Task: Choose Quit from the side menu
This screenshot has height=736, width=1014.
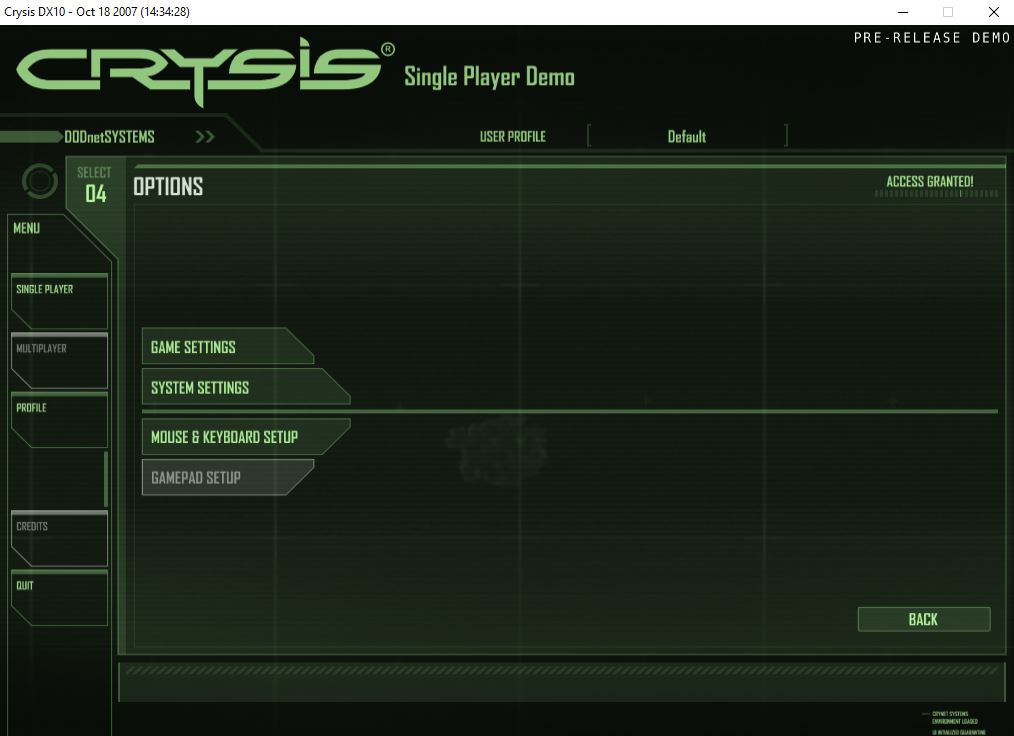Action: pyautogui.click(x=59, y=598)
